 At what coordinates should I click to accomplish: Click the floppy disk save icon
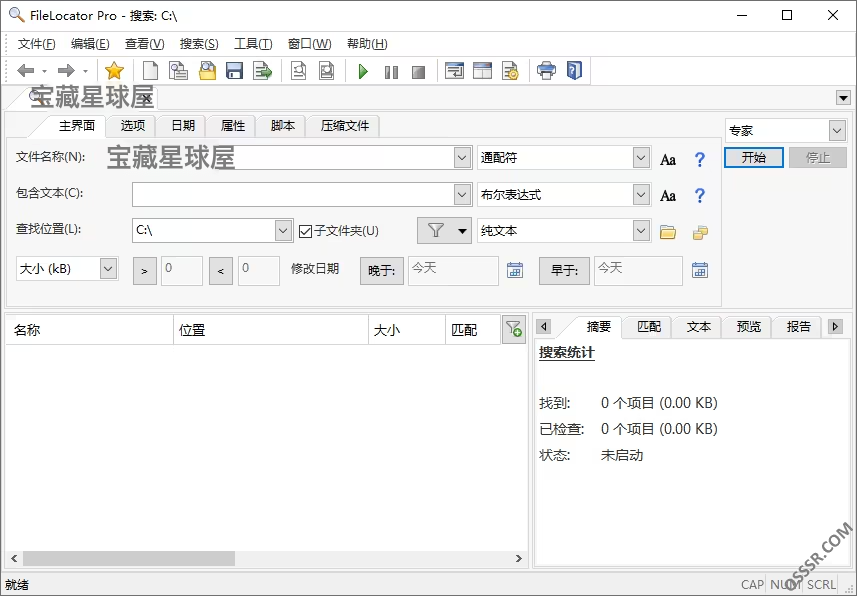tap(234, 71)
